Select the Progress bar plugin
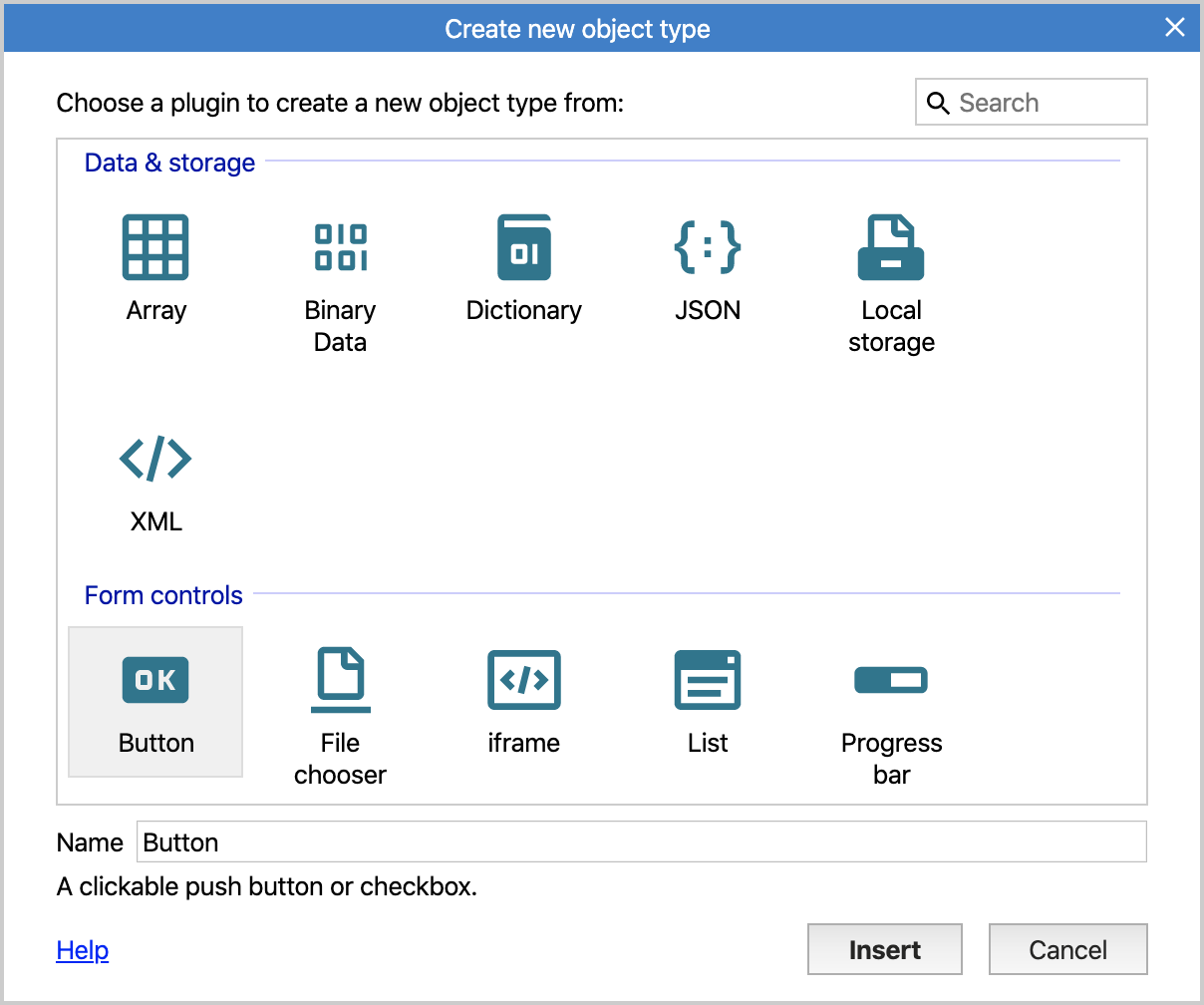This screenshot has width=1204, height=1005. pyautogui.click(x=891, y=680)
